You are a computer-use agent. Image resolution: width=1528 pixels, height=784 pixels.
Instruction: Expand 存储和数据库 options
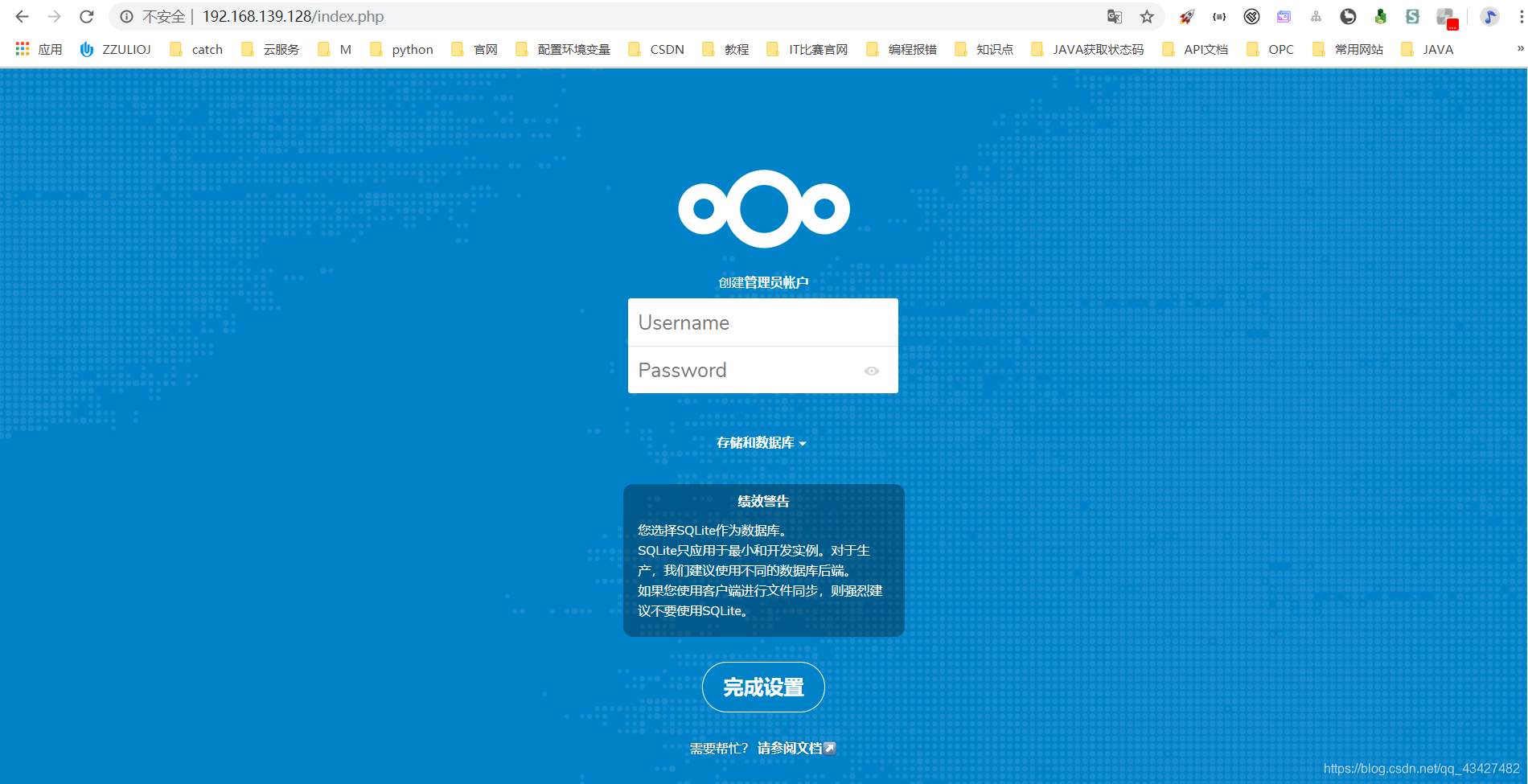pyautogui.click(x=762, y=443)
